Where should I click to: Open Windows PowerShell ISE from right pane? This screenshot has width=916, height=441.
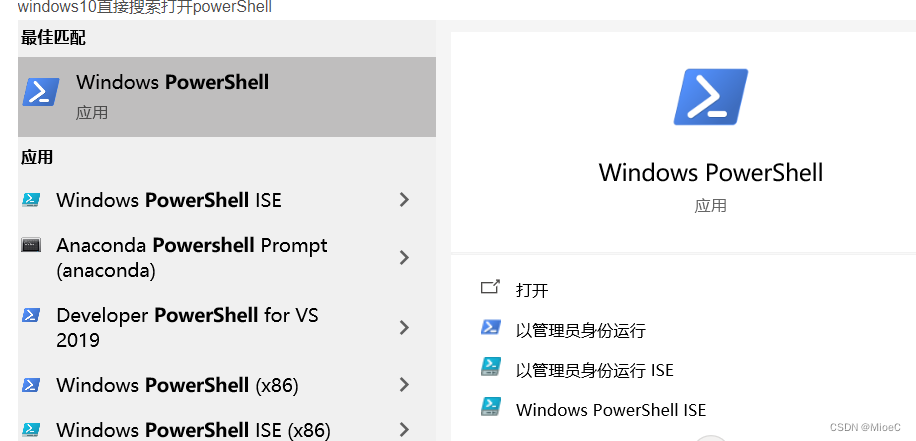point(611,409)
